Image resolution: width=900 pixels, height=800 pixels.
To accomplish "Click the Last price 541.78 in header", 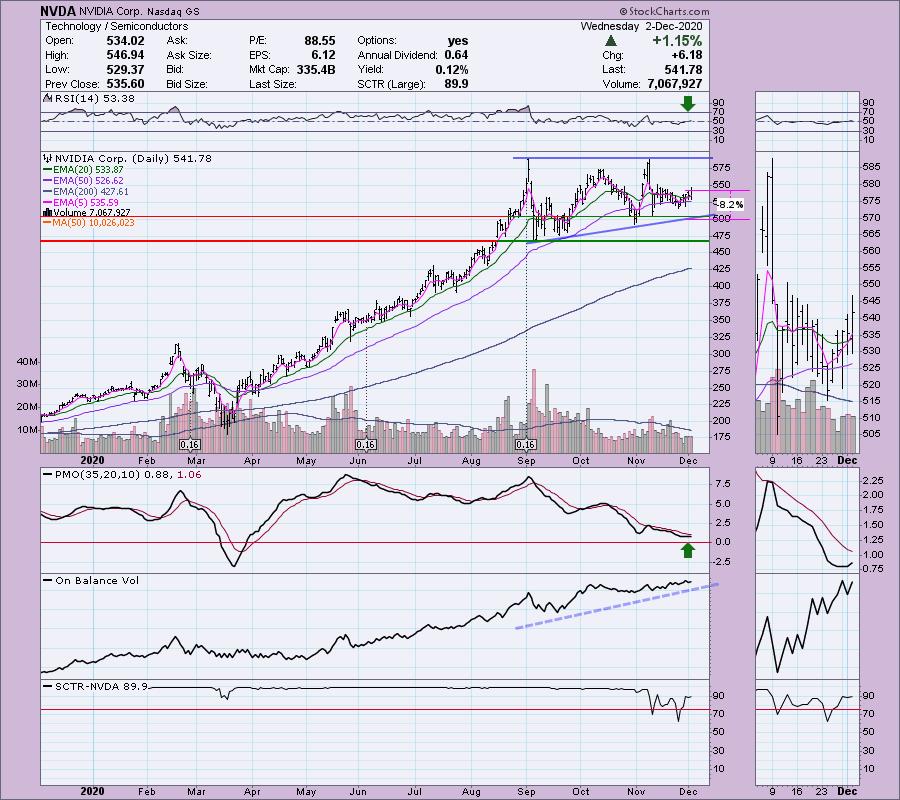I will point(683,69).
